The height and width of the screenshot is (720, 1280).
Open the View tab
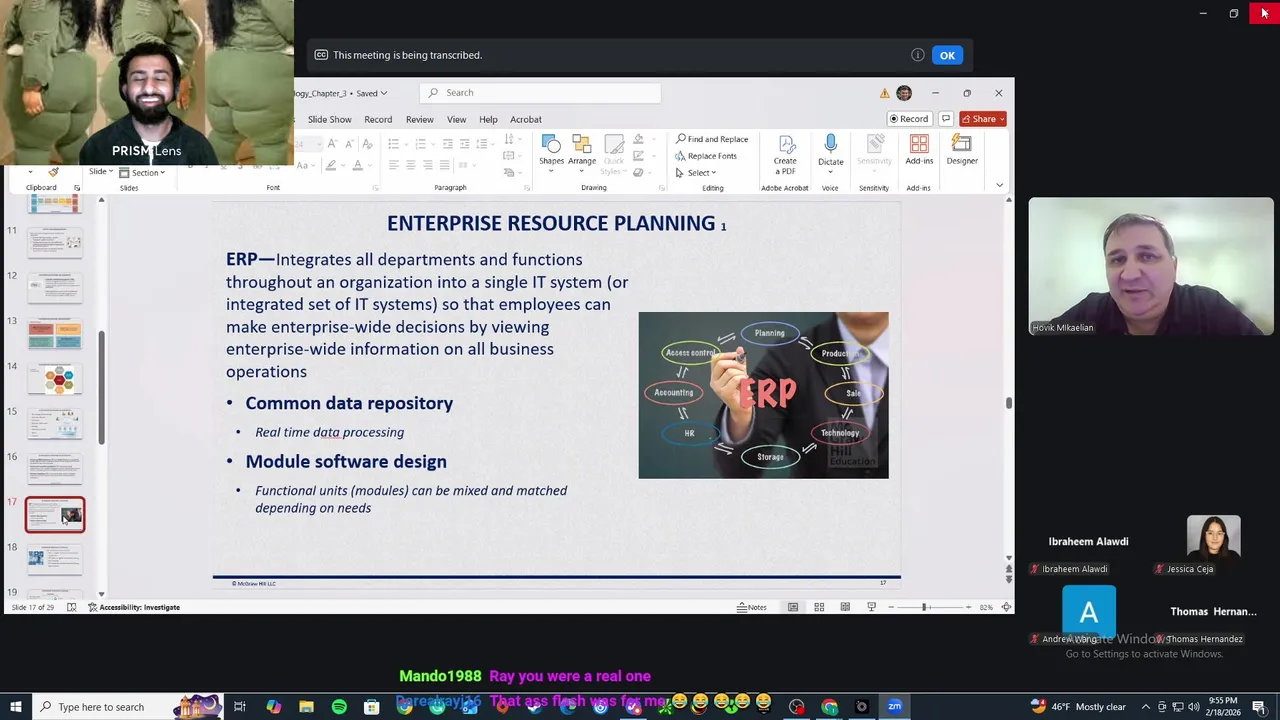456,119
